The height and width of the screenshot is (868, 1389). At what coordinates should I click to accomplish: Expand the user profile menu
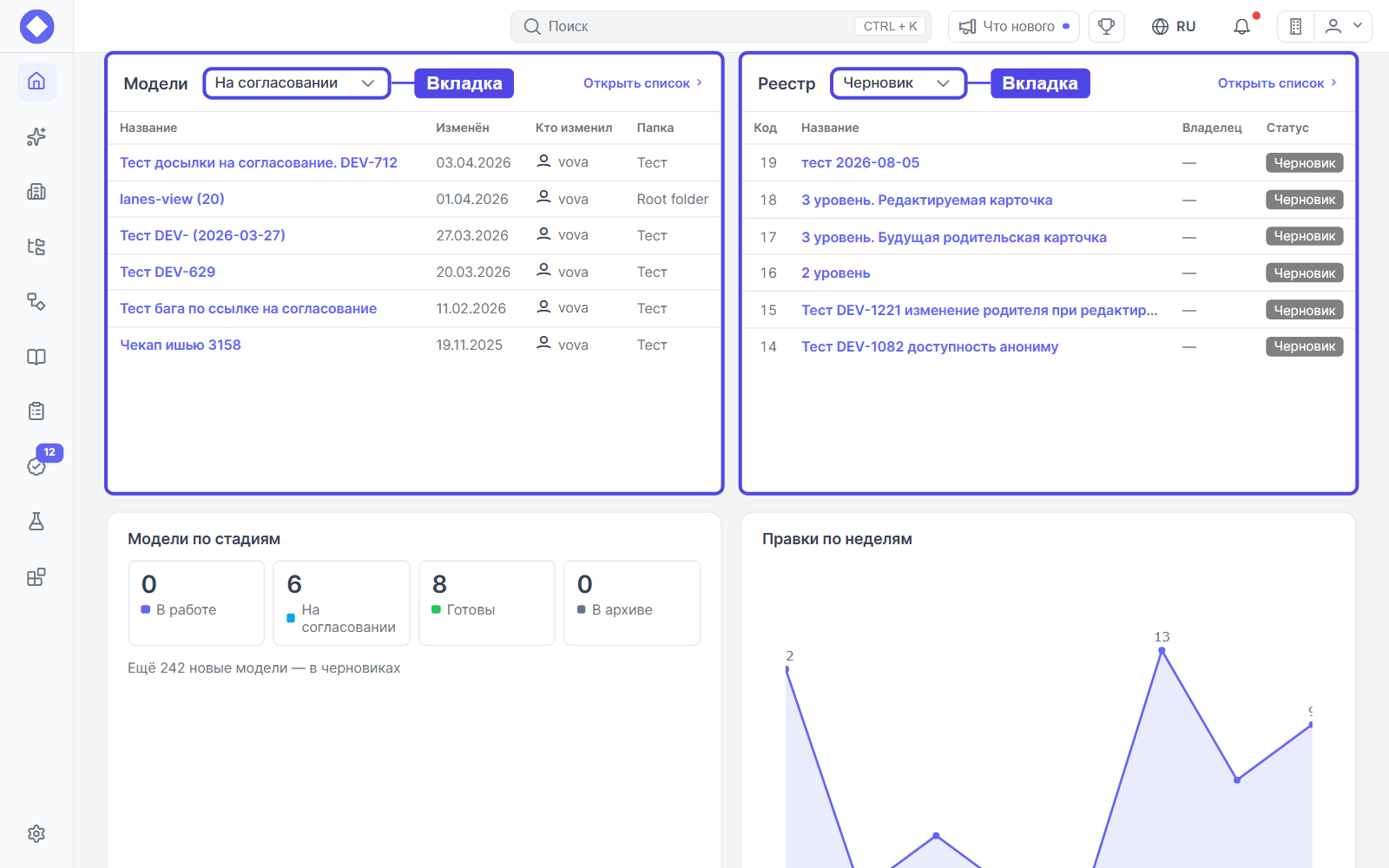coord(1343,26)
